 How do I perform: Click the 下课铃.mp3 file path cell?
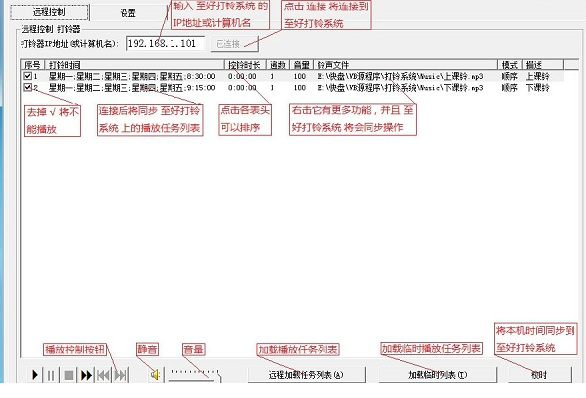point(400,88)
